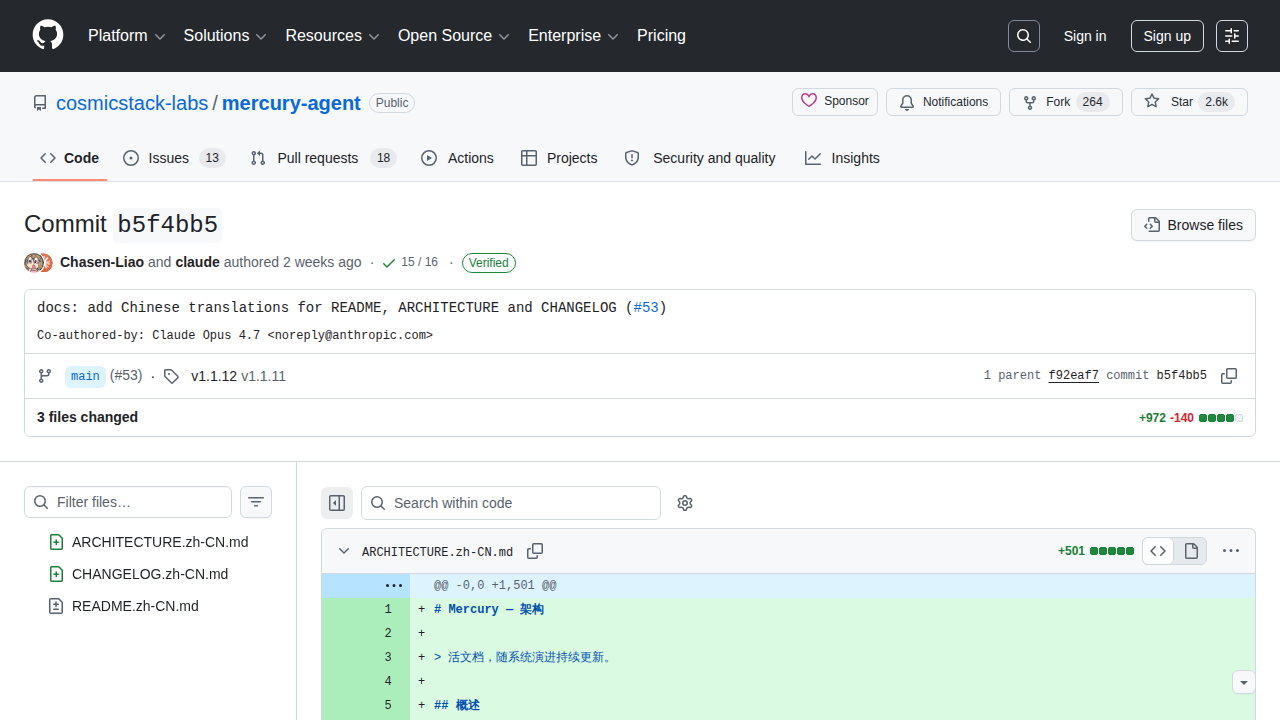
Task: Focus the Search within code field
Action: tap(511, 503)
